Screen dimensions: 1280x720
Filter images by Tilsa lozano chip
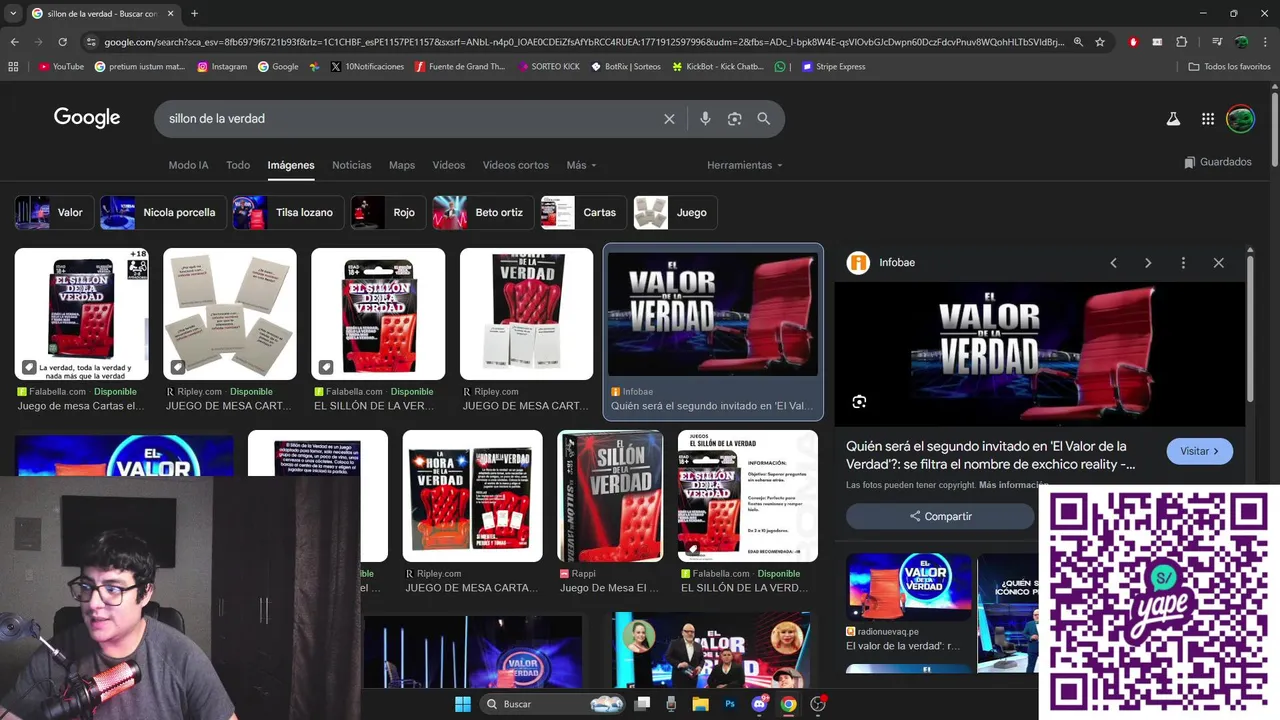point(288,213)
